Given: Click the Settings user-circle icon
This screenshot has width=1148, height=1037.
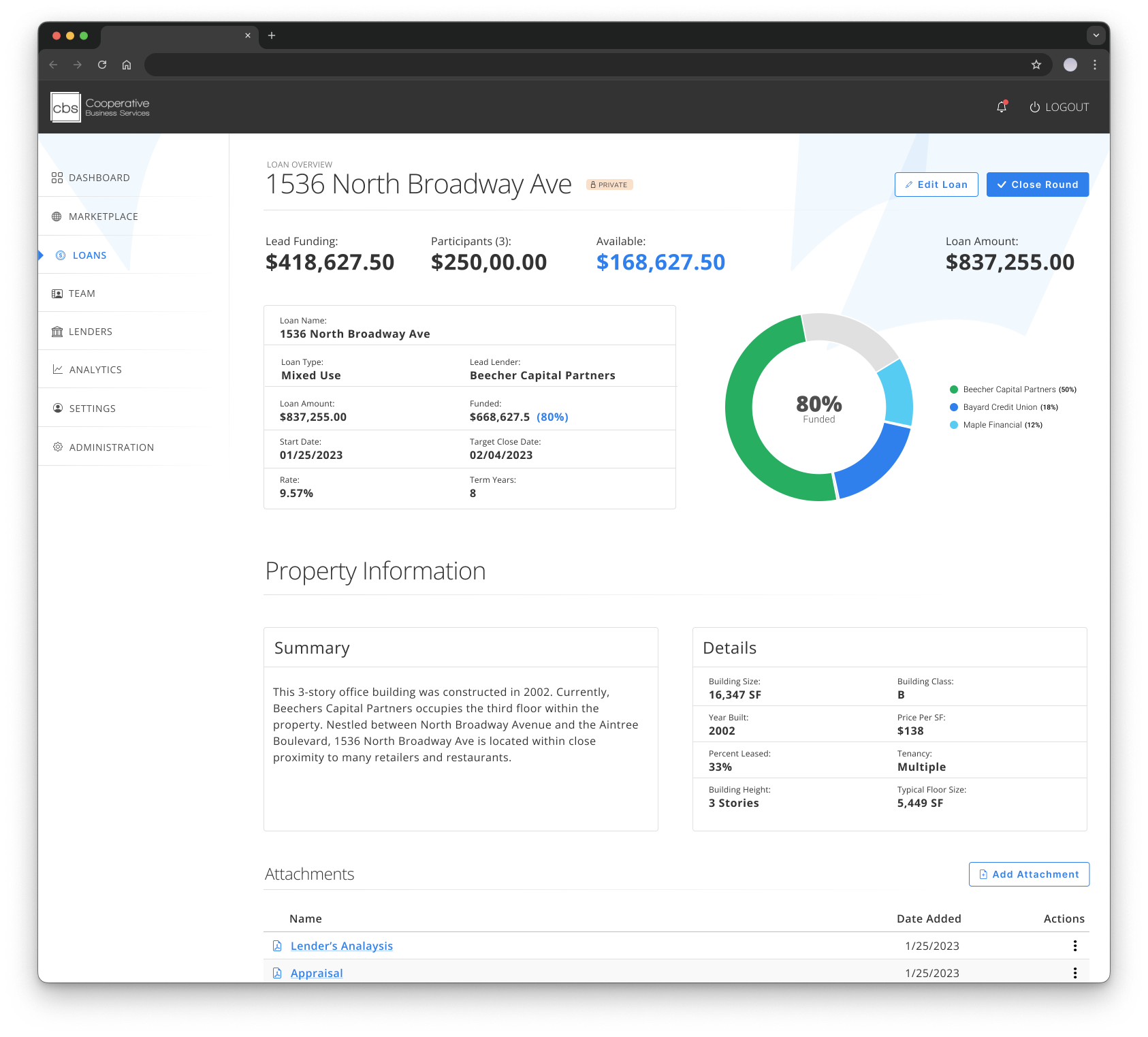Looking at the screenshot, I should [58, 408].
